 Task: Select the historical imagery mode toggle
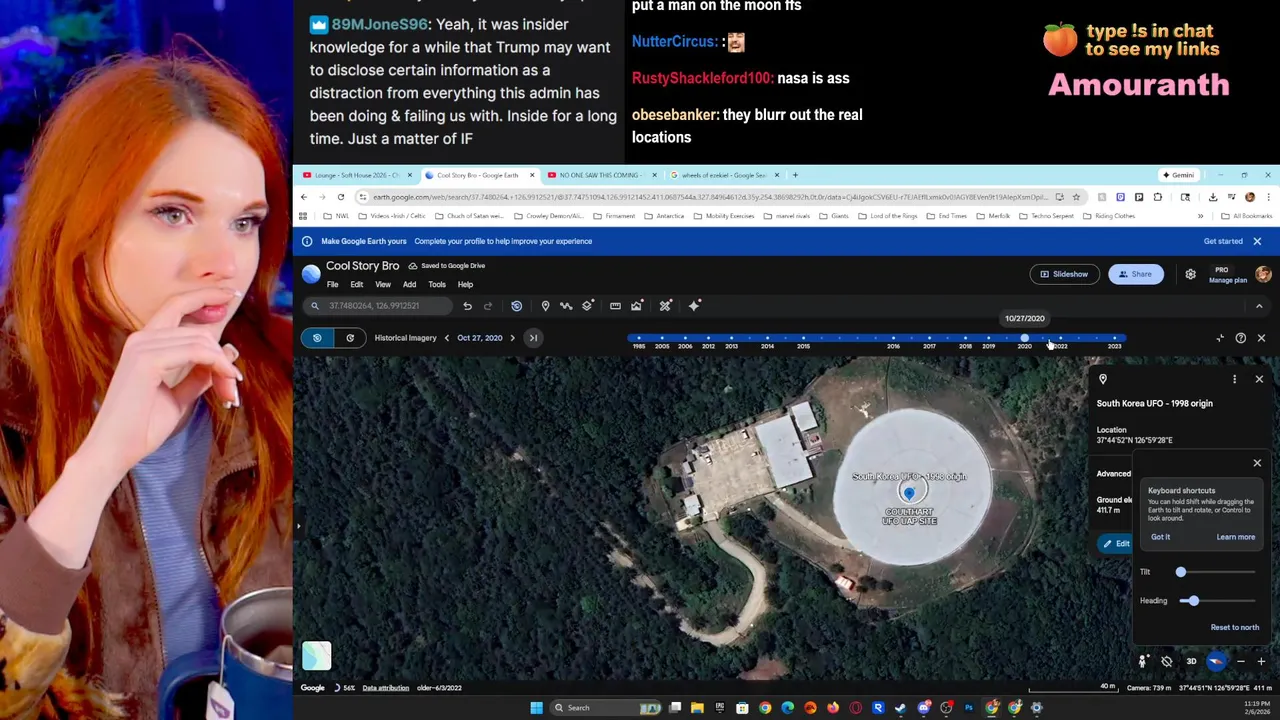317,338
